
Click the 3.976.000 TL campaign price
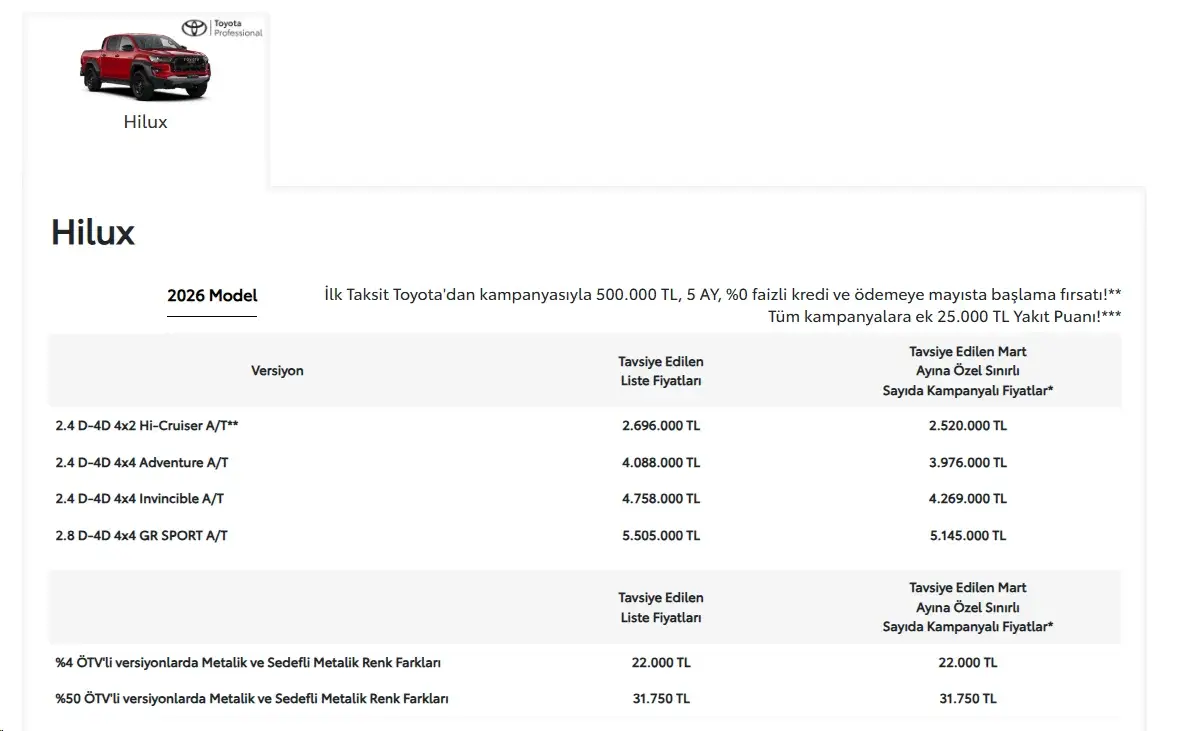coord(968,463)
